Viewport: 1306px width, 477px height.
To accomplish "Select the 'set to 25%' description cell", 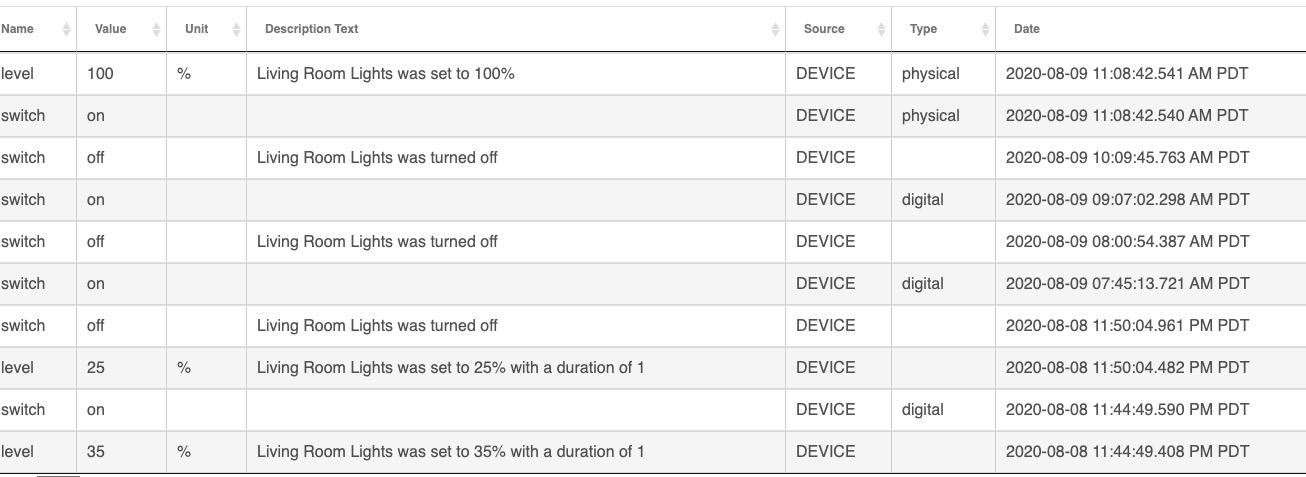I will pyautogui.click(x=516, y=368).
